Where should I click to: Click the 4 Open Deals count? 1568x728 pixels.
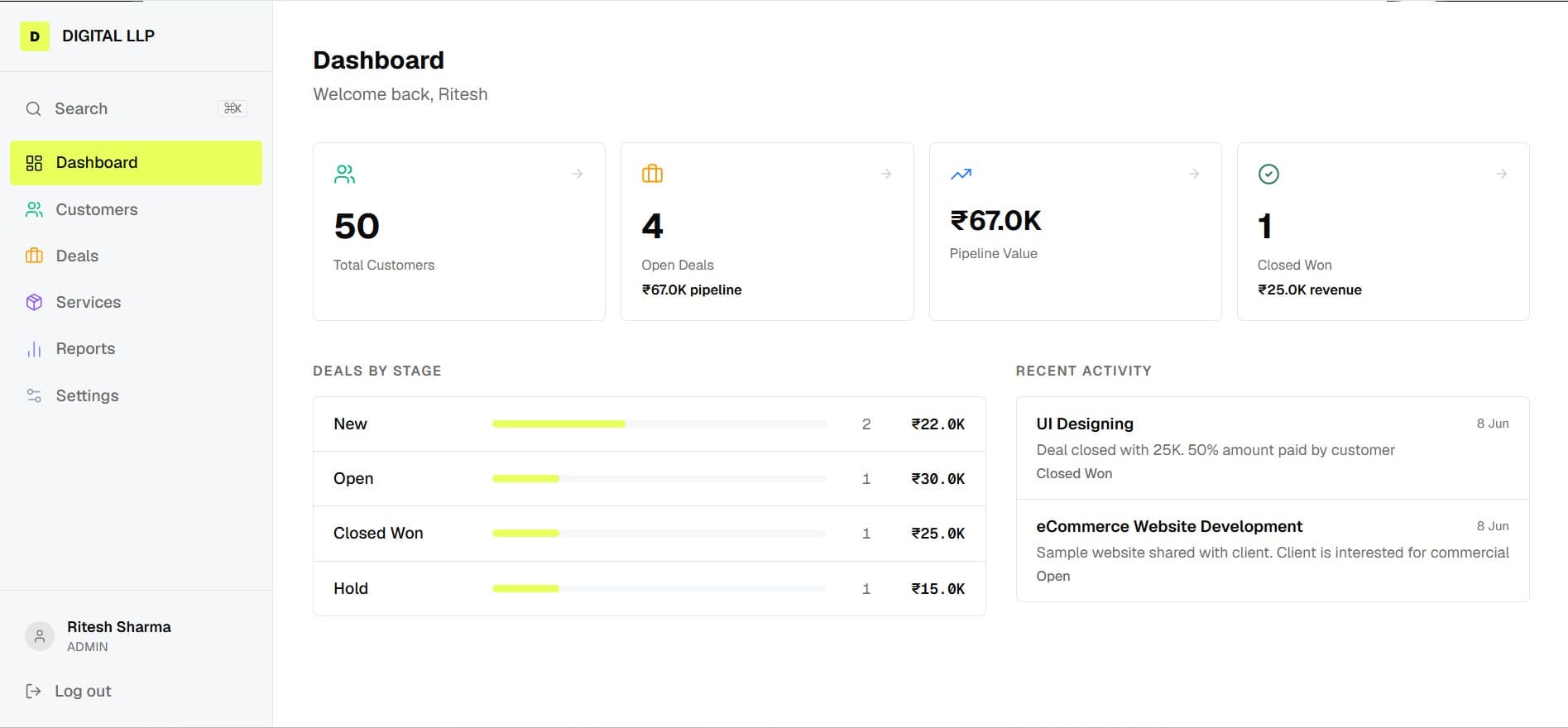[x=653, y=227]
